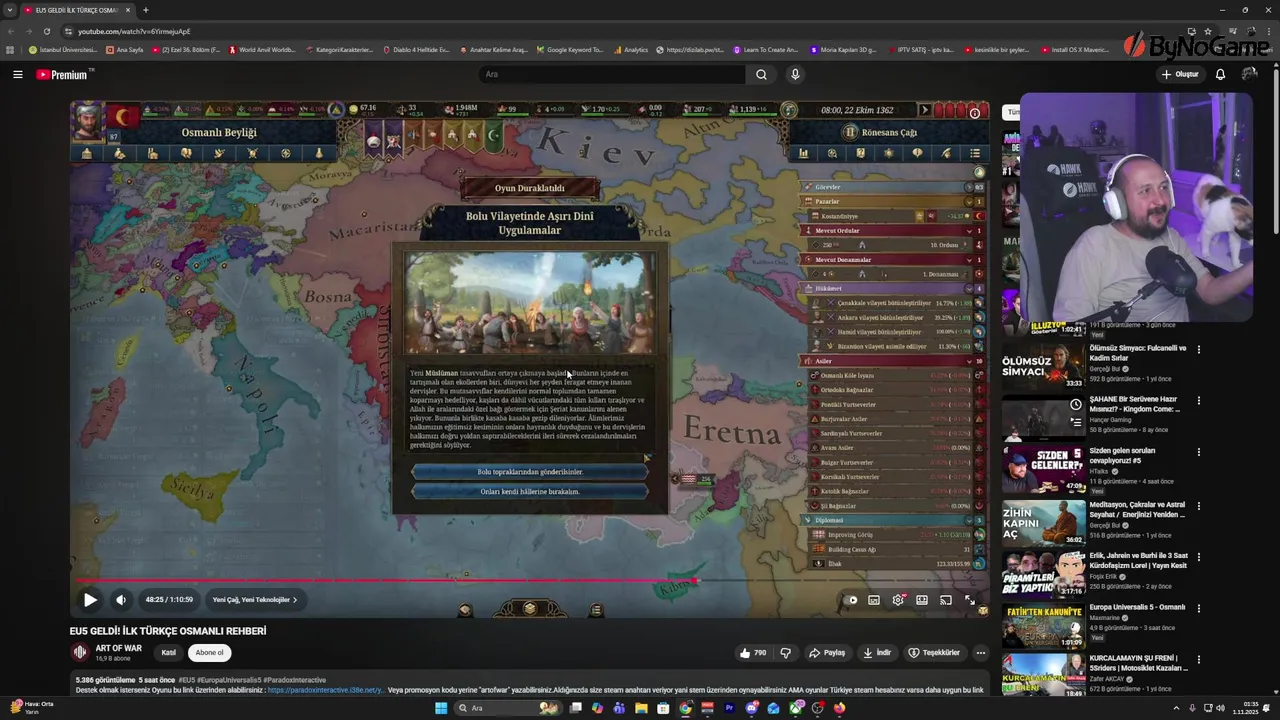Image resolution: width=1280 pixels, height=720 pixels.
Task: Click the İndir download button
Action: click(877, 653)
